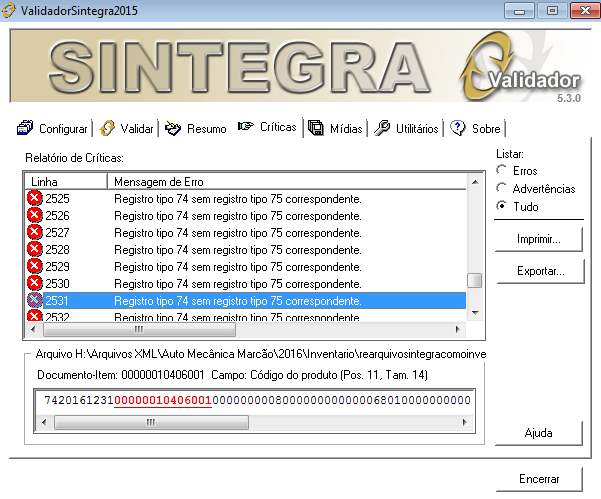The image size is (601, 499).
Task: Open the Configurar icon in the toolbar
Action: 25,128
